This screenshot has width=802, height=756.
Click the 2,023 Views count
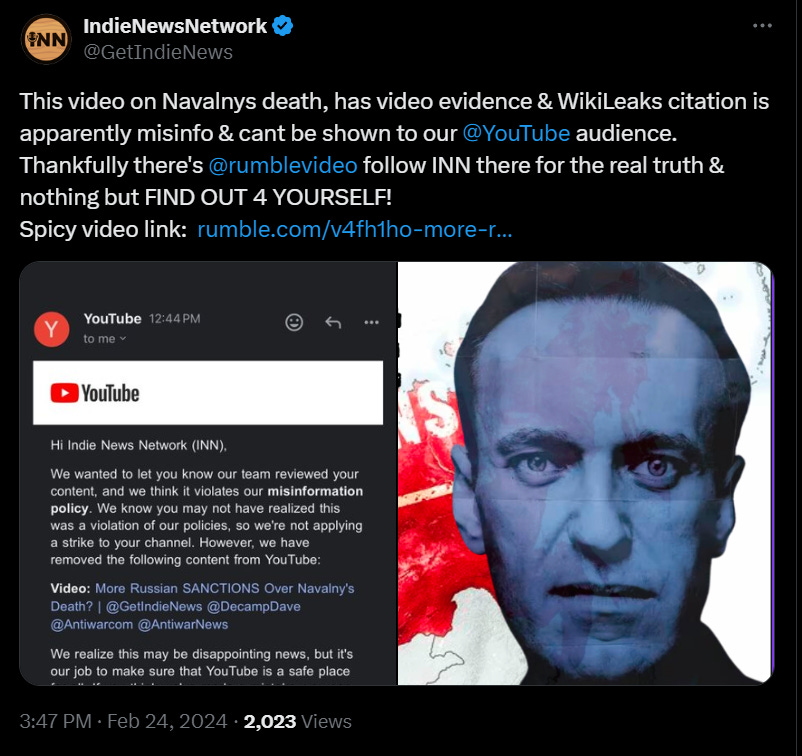point(298,721)
